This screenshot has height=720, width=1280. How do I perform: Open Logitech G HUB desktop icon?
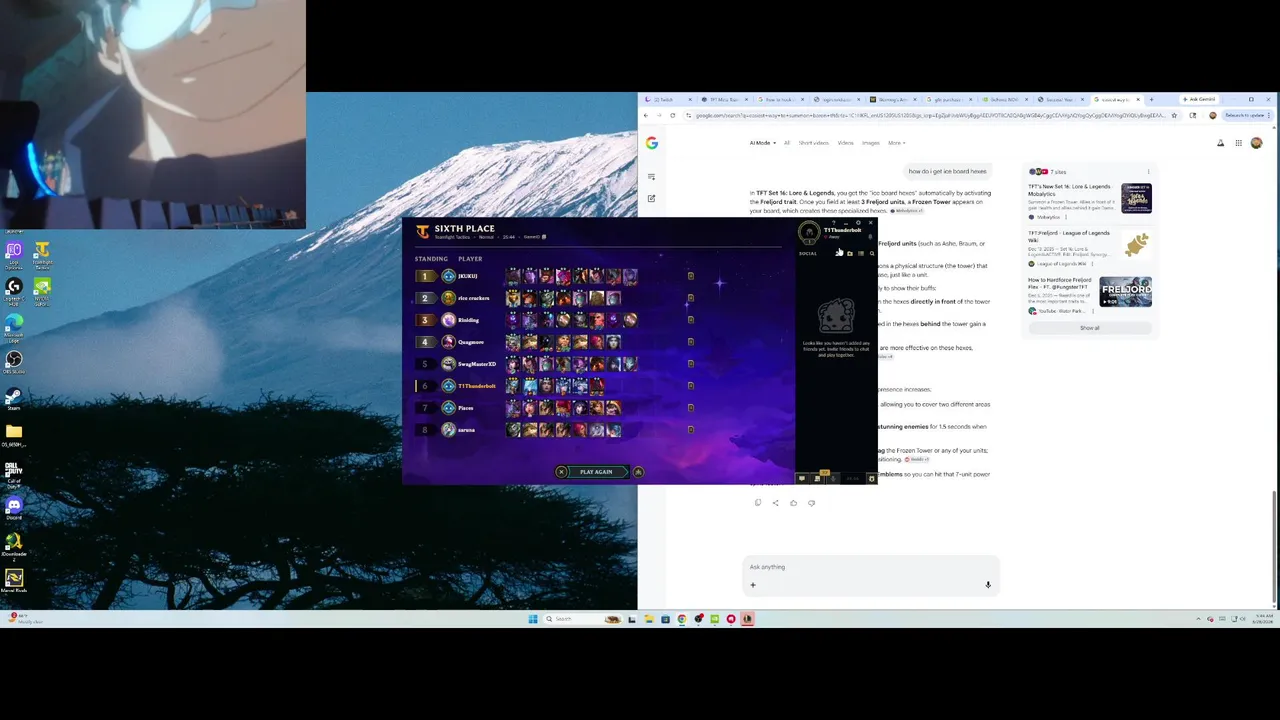tap(14, 289)
